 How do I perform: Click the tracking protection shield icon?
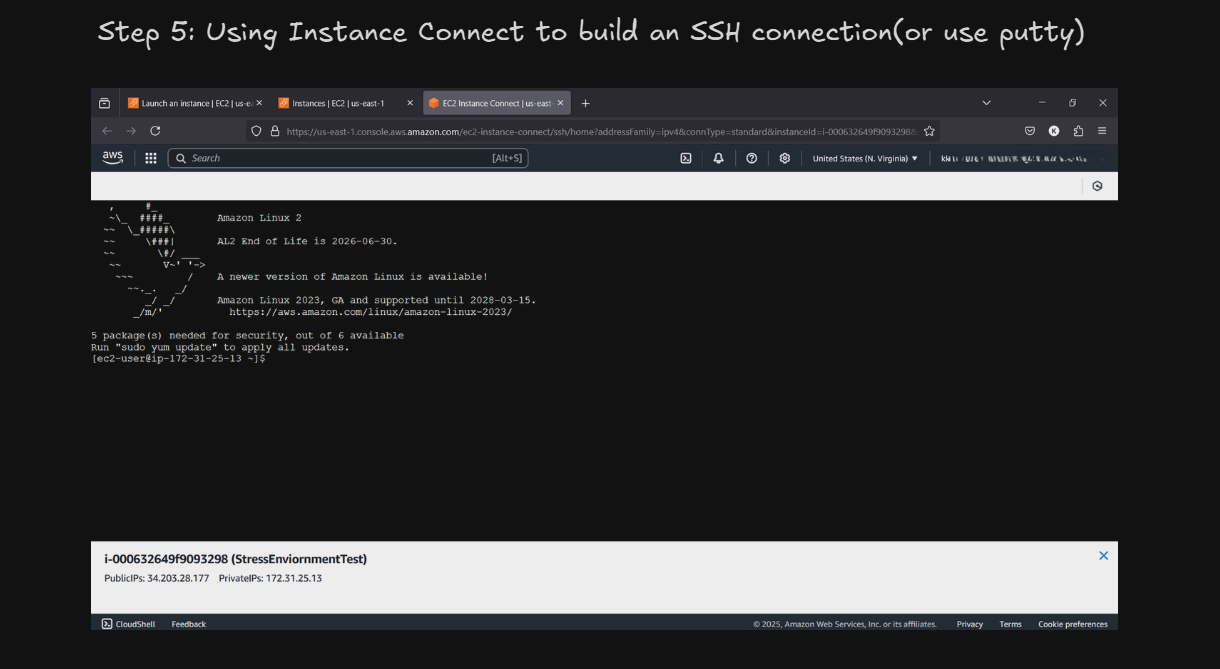click(256, 131)
